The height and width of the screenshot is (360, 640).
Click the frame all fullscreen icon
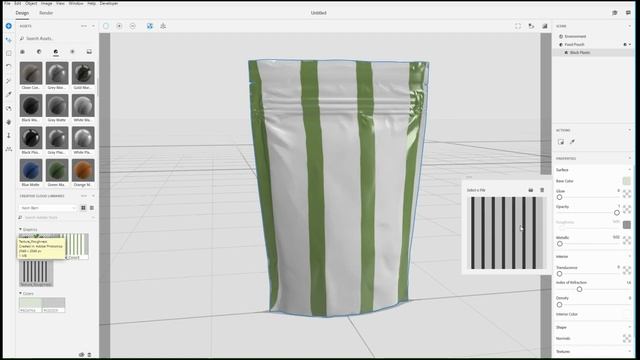518,26
